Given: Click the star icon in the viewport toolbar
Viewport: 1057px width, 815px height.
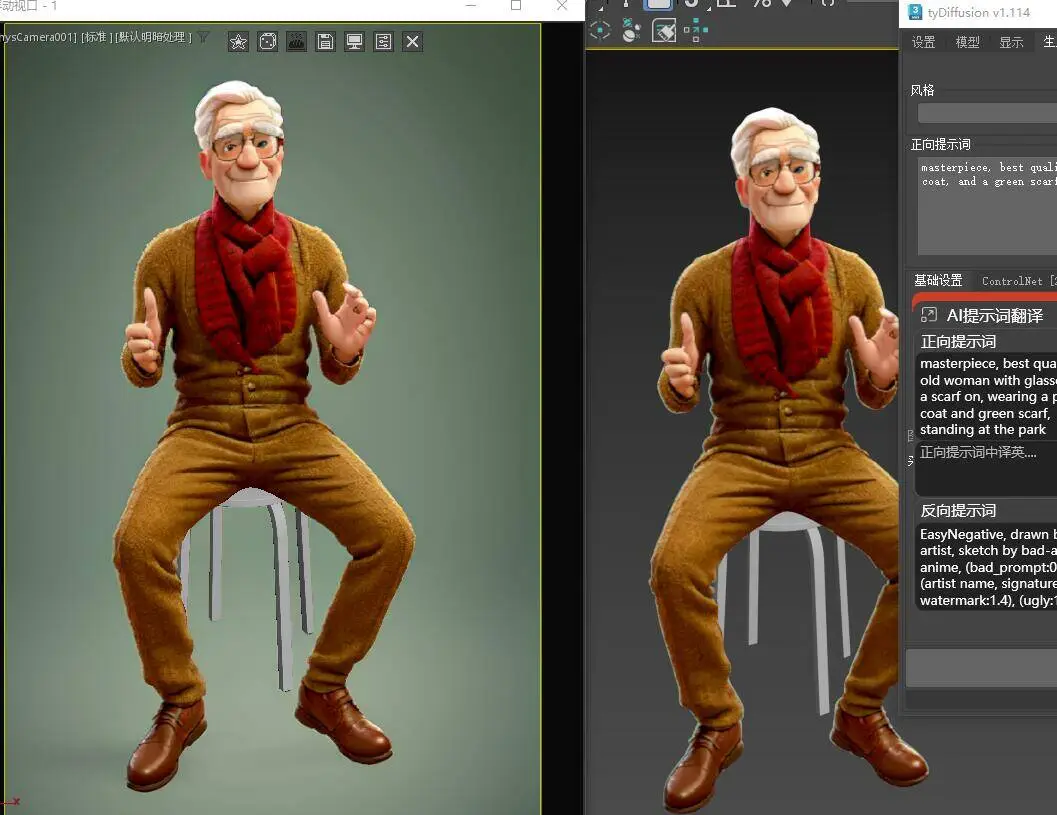Looking at the screenshot, I should [x=238, y=42].
